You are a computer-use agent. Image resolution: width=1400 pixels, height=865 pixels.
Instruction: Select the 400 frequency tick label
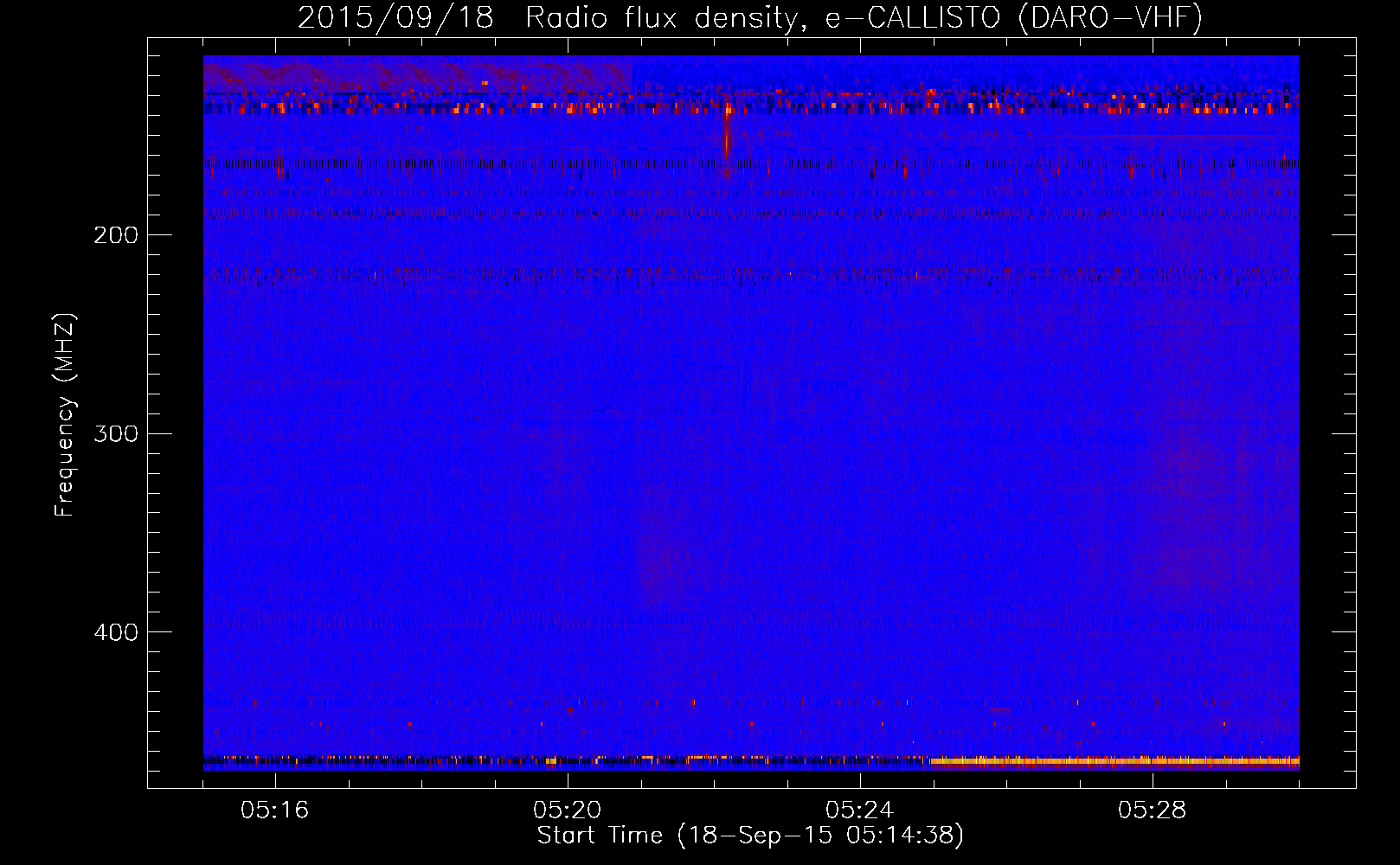point(116,632)
